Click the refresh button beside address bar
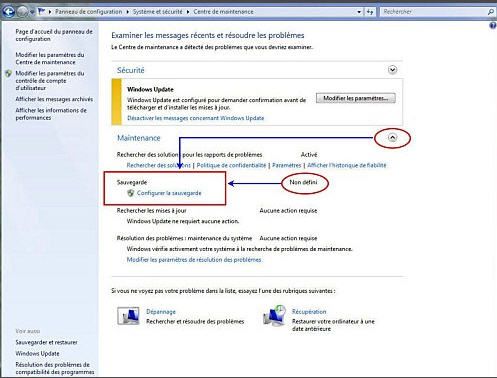 point(370,12)
